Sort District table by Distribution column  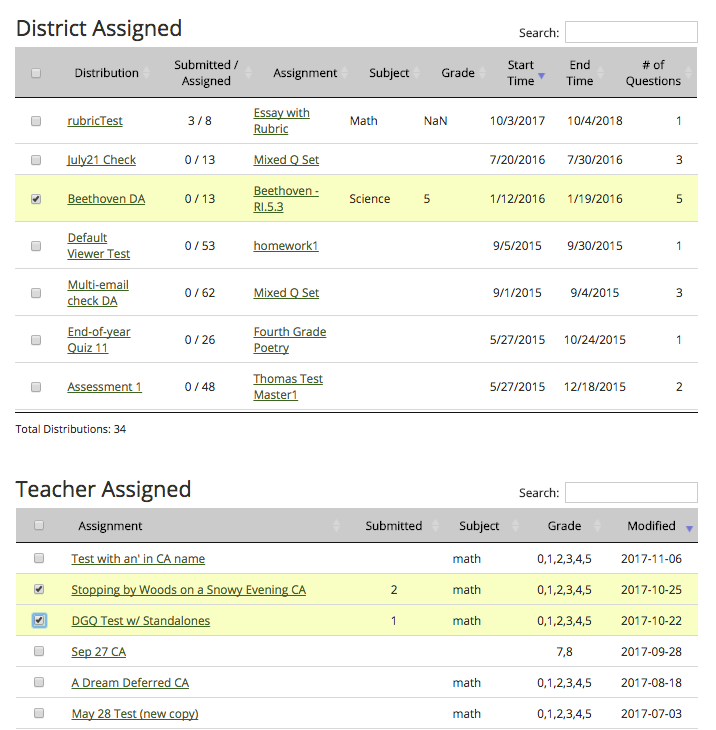tap(107, 73)
